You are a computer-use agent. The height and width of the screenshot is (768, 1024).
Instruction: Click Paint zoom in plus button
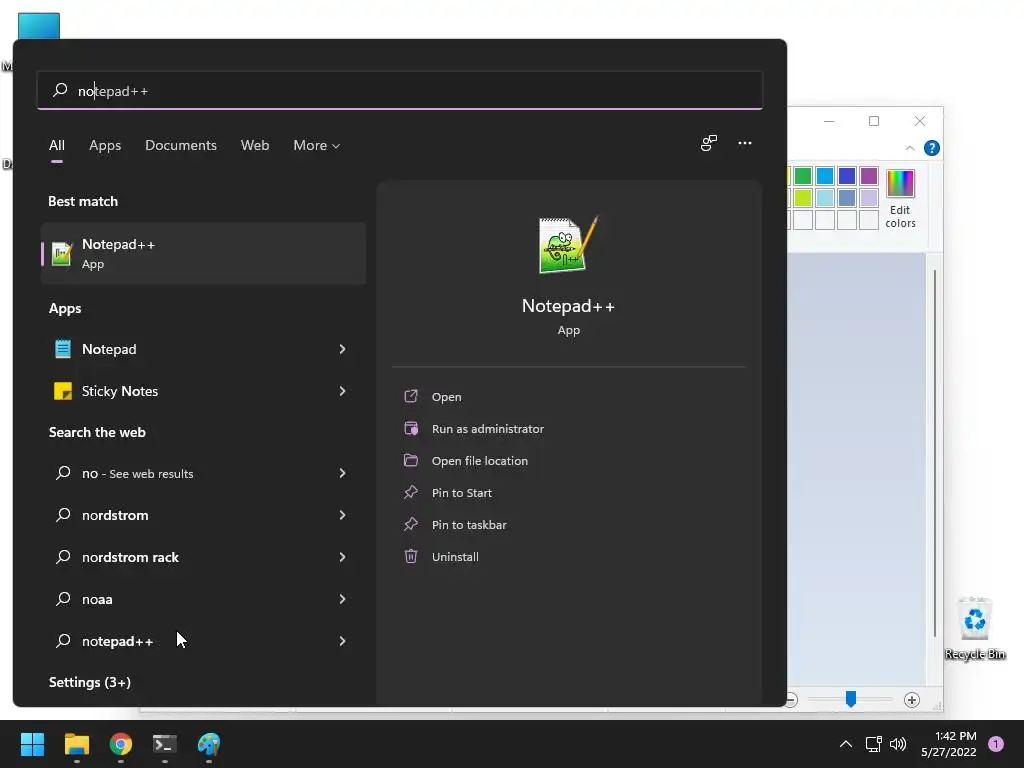[912, 699]
